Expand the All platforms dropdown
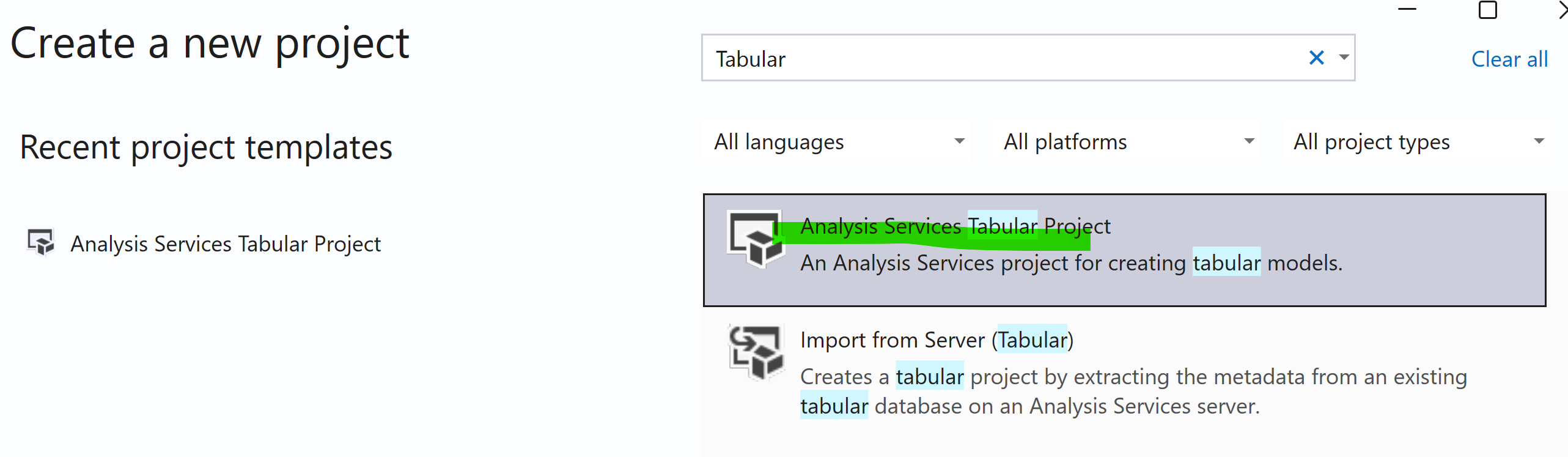This screenshot has height=457, width=1568. tap(1249, 141)
